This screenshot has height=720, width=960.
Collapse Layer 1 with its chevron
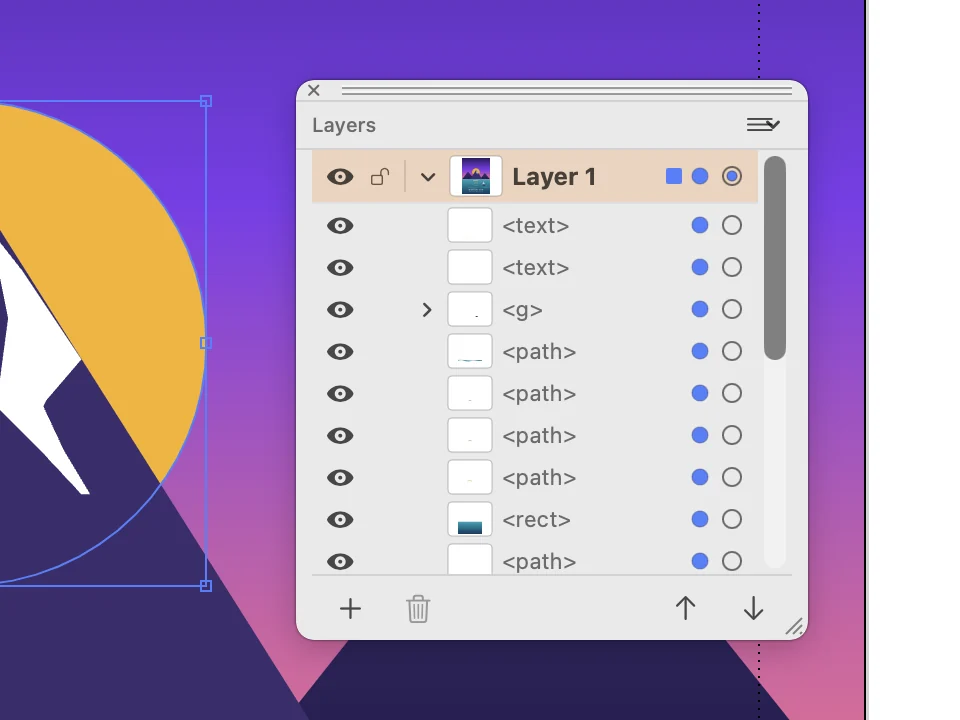428,178
